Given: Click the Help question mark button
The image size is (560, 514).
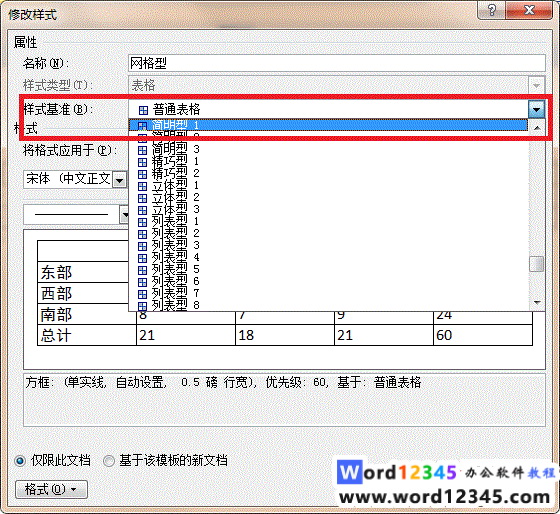Looking at the screenshot, I should pos(491,10).
